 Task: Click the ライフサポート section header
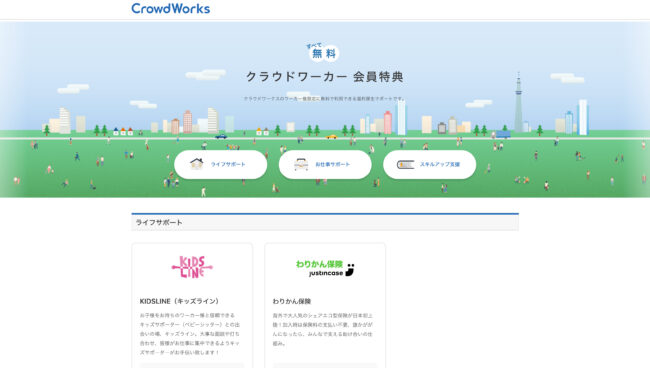(325, 222)
